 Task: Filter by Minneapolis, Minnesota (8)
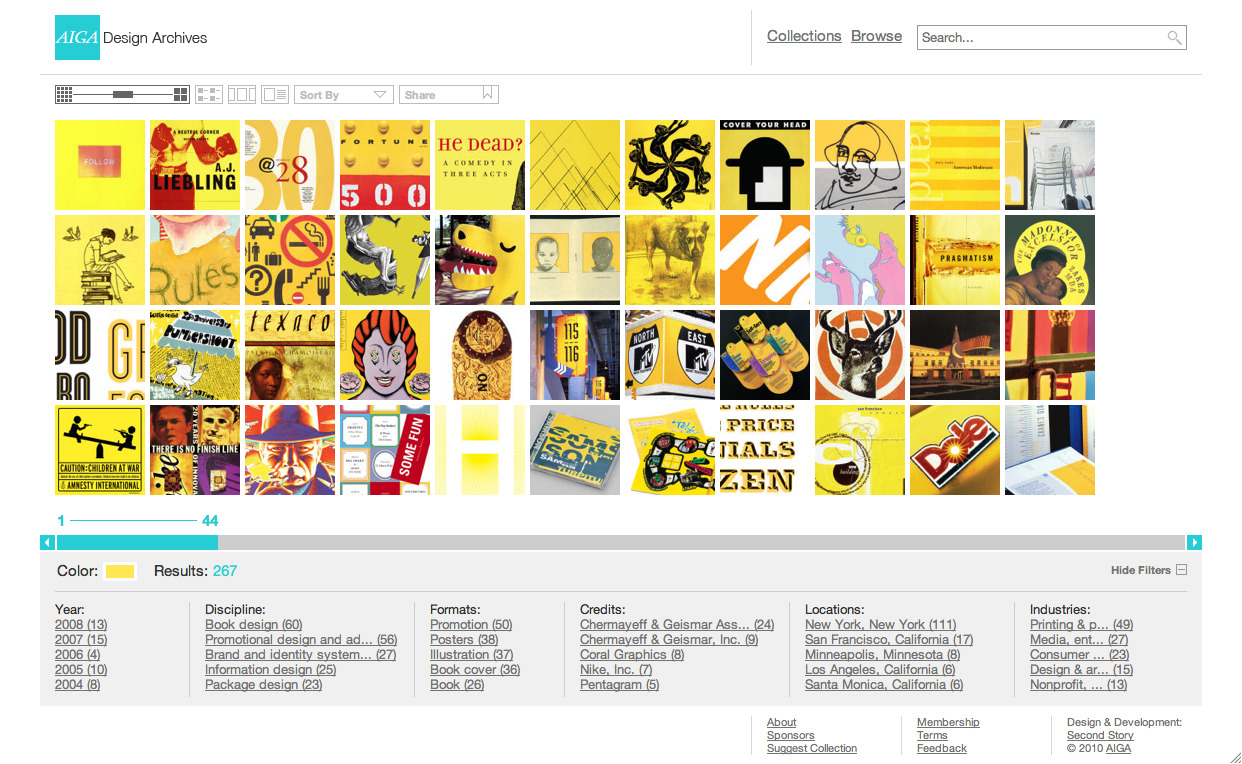pos(882,655)
